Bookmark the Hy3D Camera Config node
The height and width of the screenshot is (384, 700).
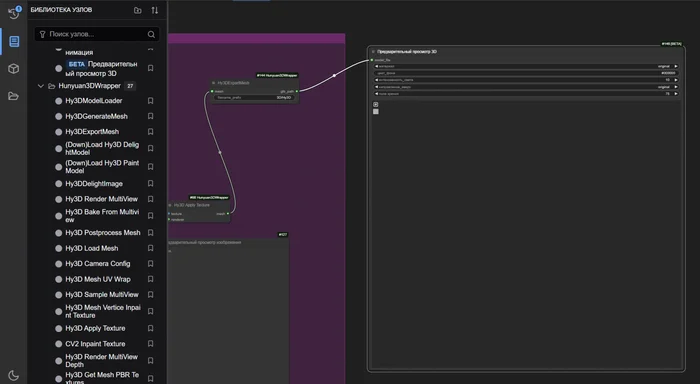(150, 264)
